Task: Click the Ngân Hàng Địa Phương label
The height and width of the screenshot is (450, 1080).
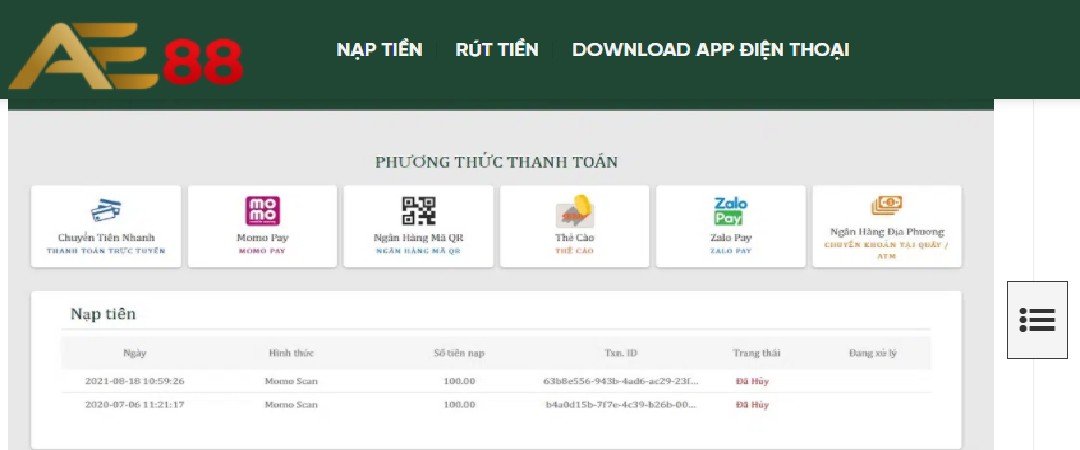Action: point(887,232)
